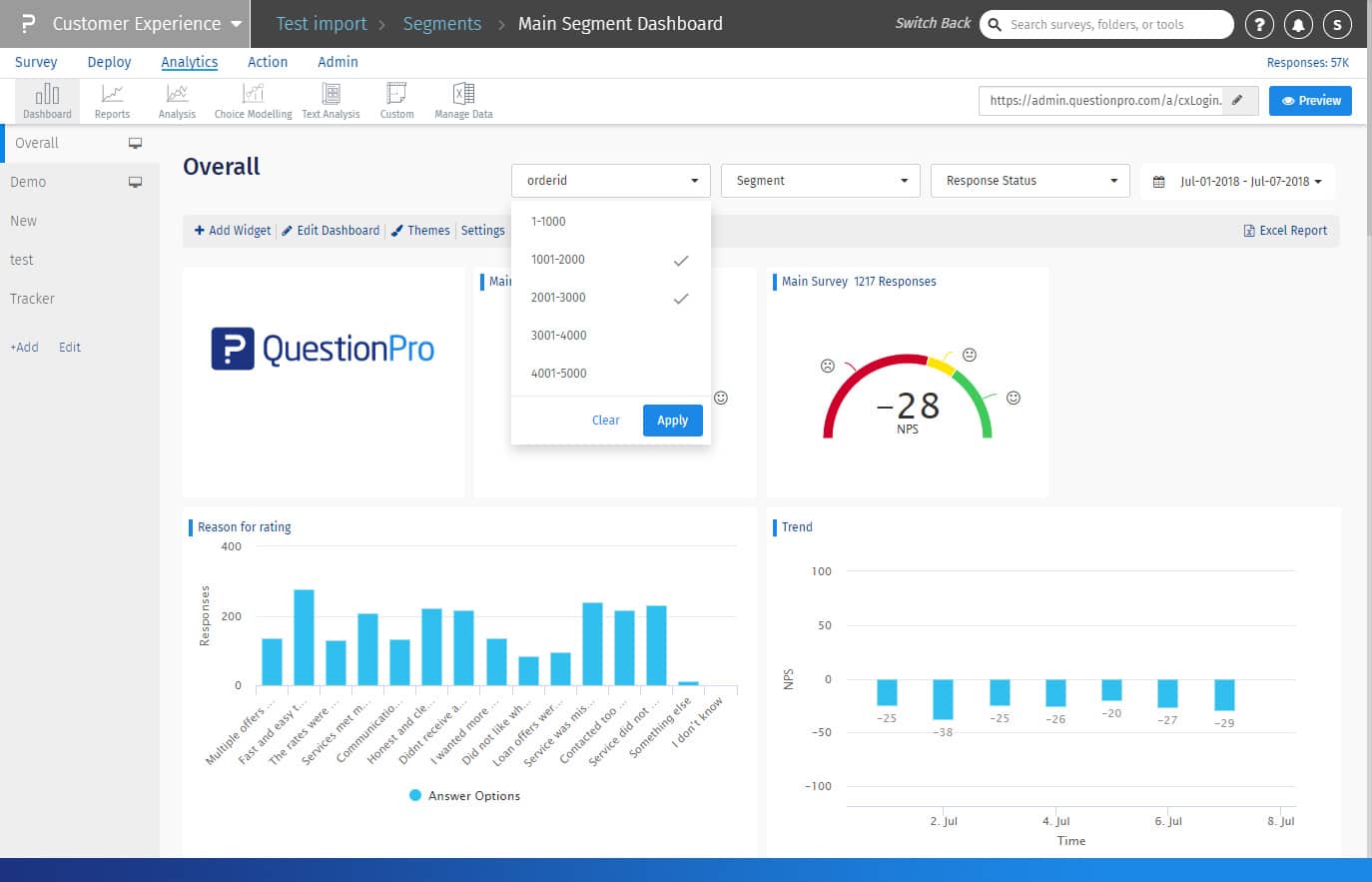Click the pencil icon beside the URL
The image size is (1372, 882).
click(x=1238, y=100)
